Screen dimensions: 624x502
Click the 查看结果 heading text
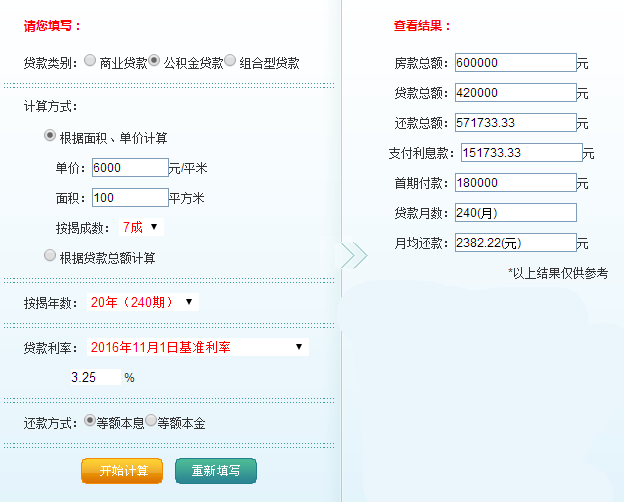pyautogui.click(x=422, y=26)
